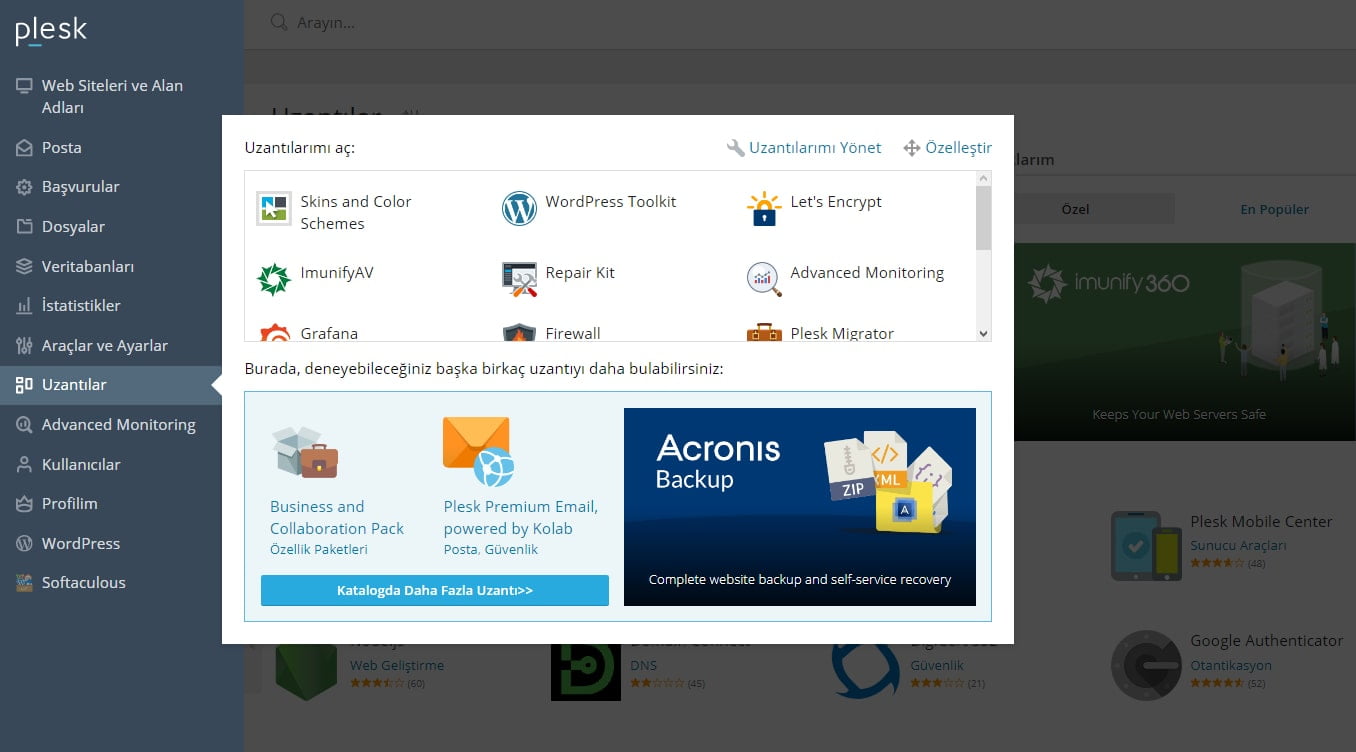Click the Kullanıcılar person icon

[24, 465]
